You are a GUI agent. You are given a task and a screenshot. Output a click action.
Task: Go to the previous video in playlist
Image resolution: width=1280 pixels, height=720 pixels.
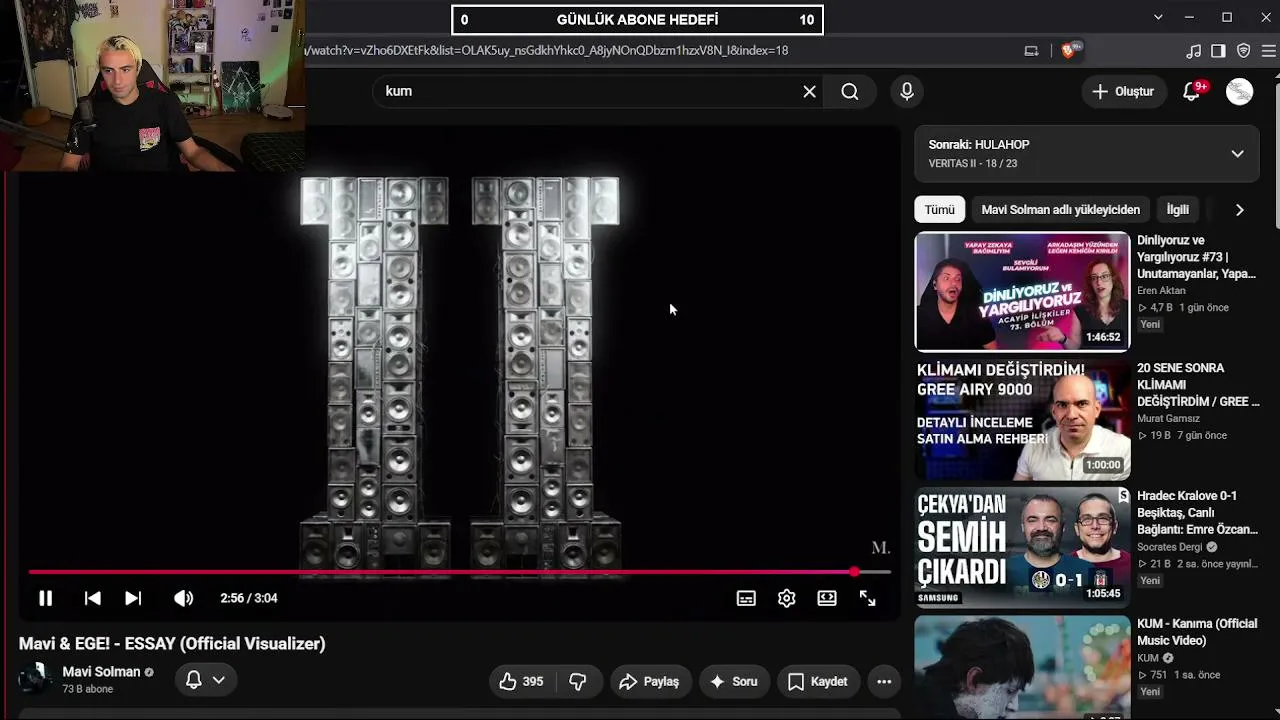(x=92, y=598)
